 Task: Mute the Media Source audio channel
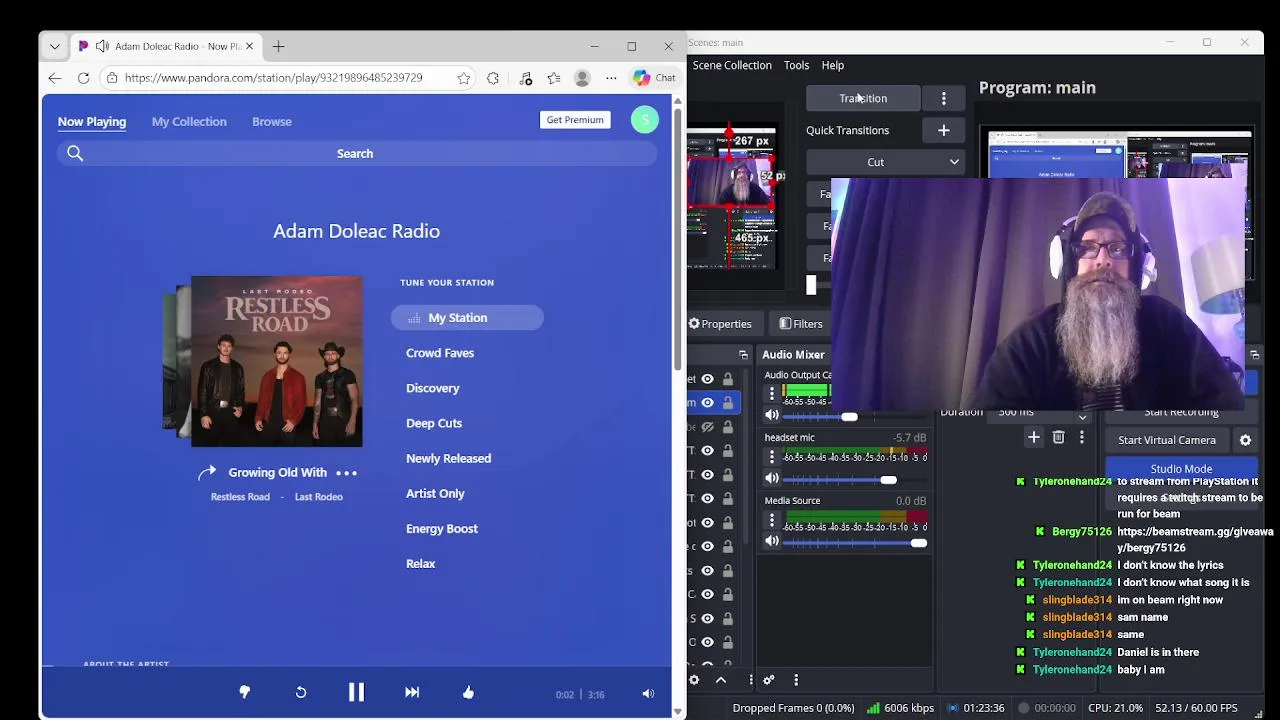click(772, 541)
